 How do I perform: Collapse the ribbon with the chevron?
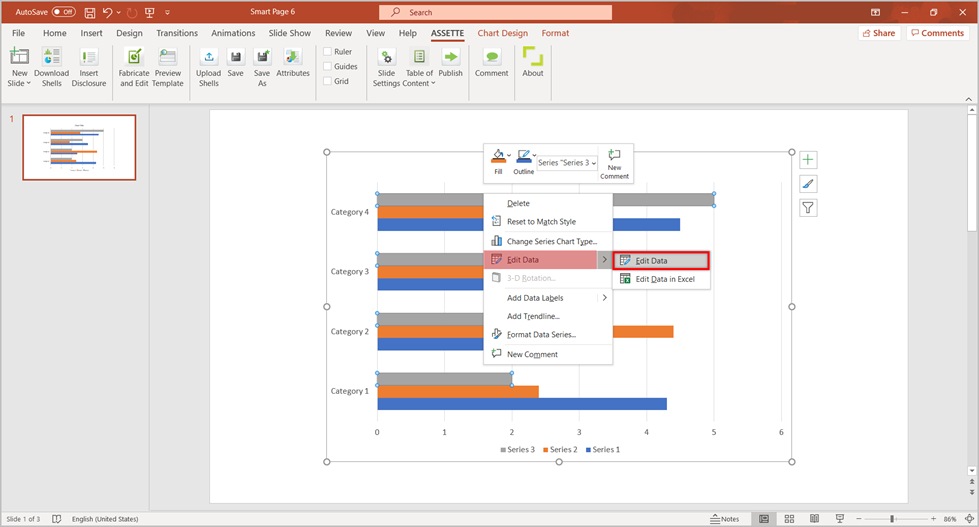968,99
